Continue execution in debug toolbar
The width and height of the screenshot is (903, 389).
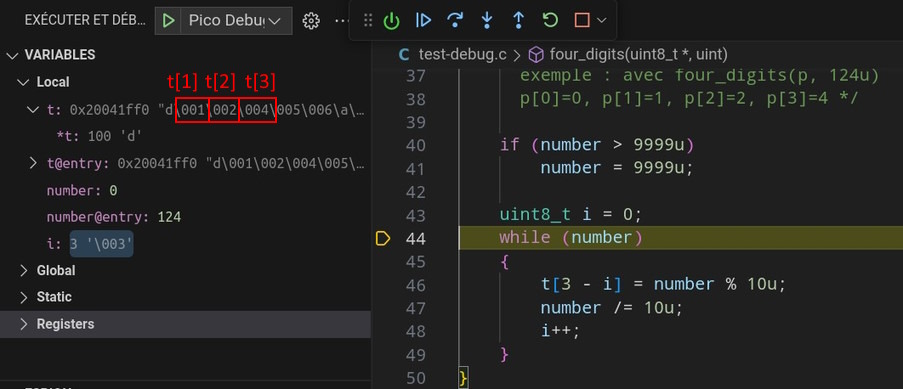point(423,21)
